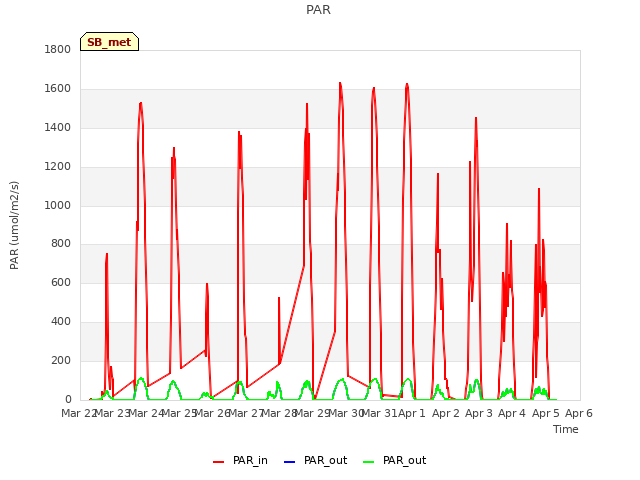The width and height of the screenshot is (640, 480).
Task: Click the Mar 30 red peak near 1600
Action: [x=340, y=83]
